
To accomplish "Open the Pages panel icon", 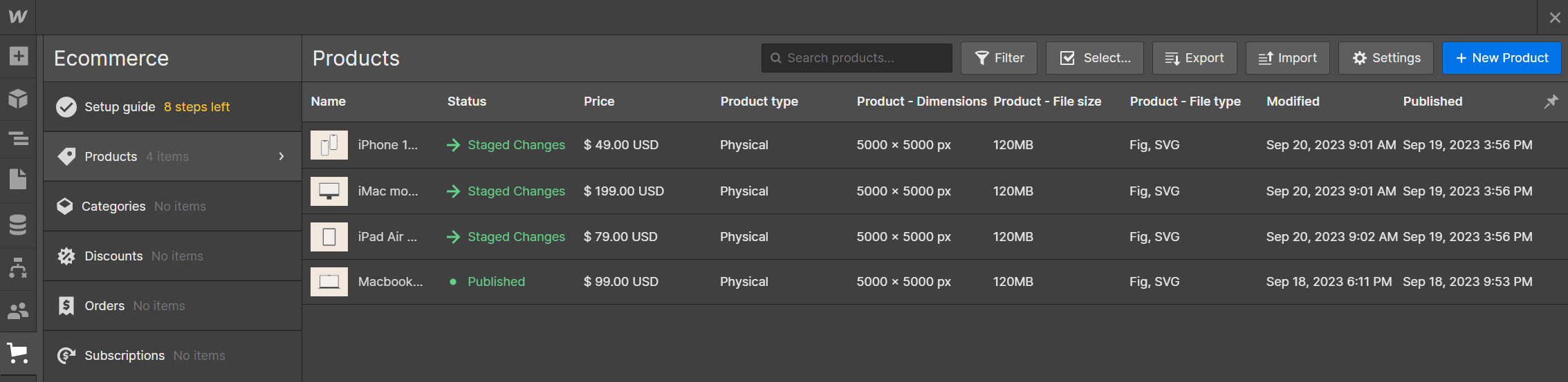I will 18,179.
